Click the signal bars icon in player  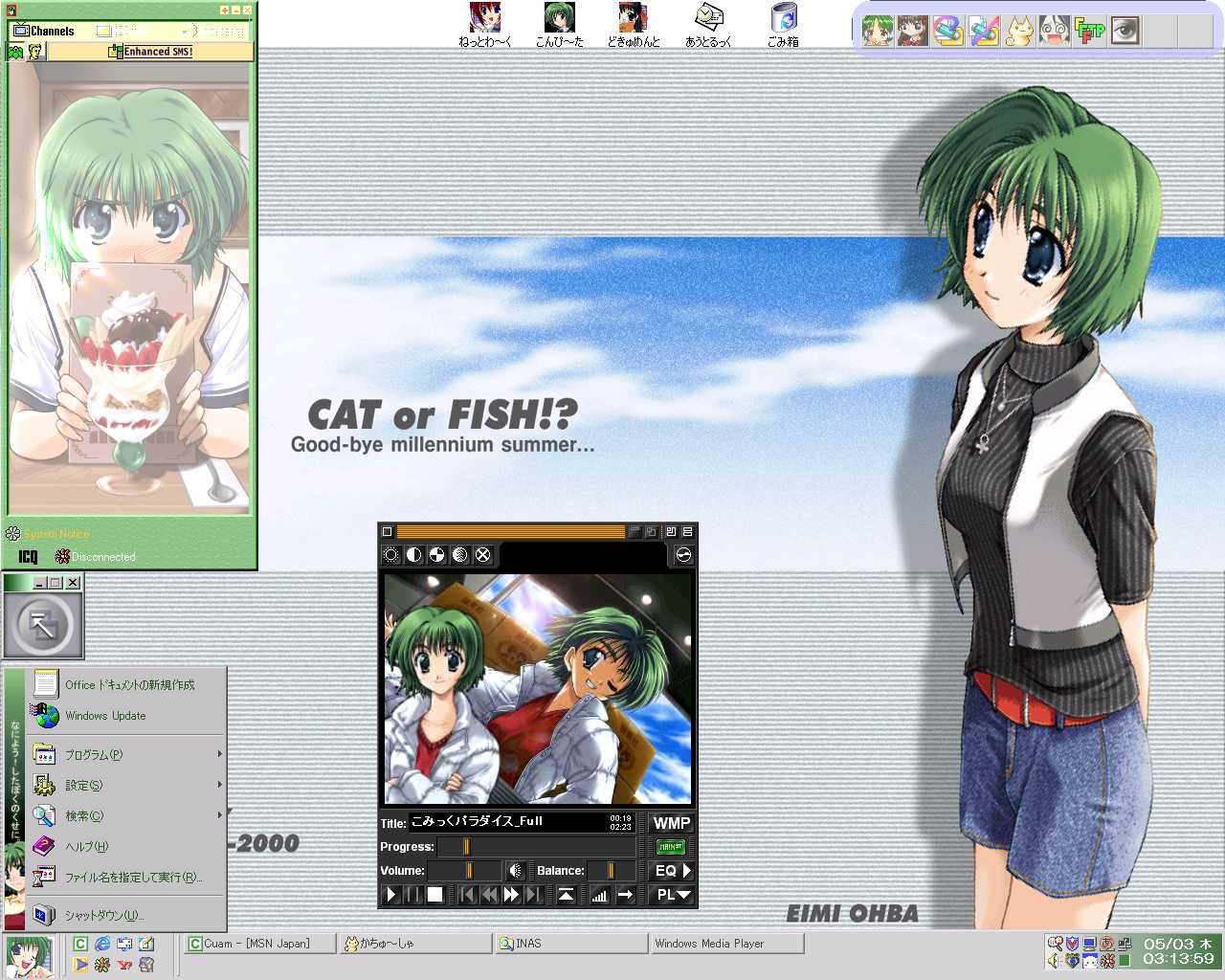point(599,895)
